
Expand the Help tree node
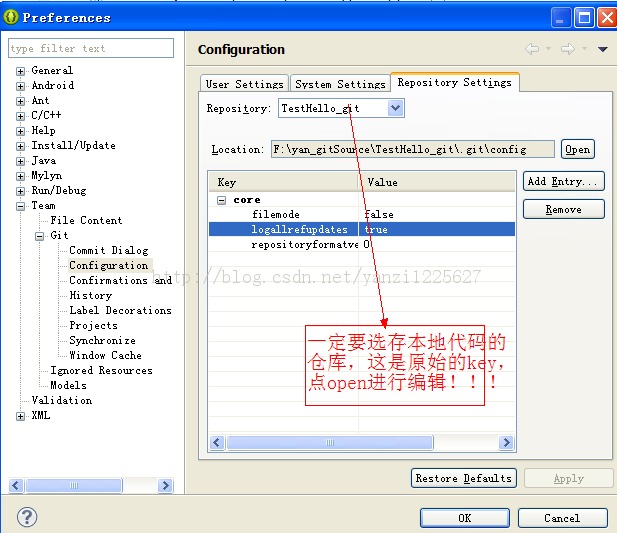(20, 131)
